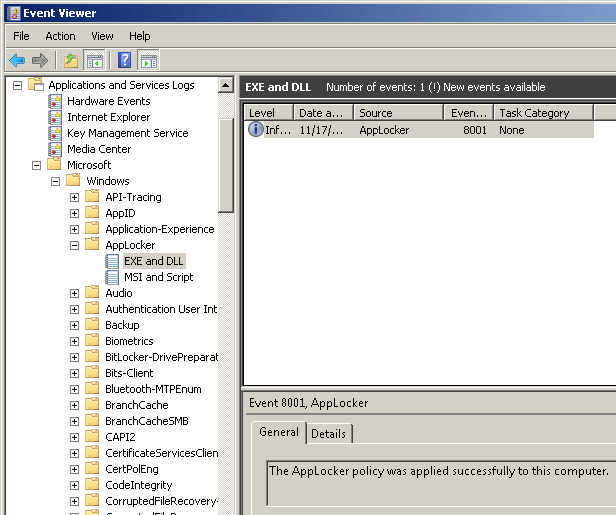
Task: Click the EXE and DLL log icon
Action: tap(112, 261)
